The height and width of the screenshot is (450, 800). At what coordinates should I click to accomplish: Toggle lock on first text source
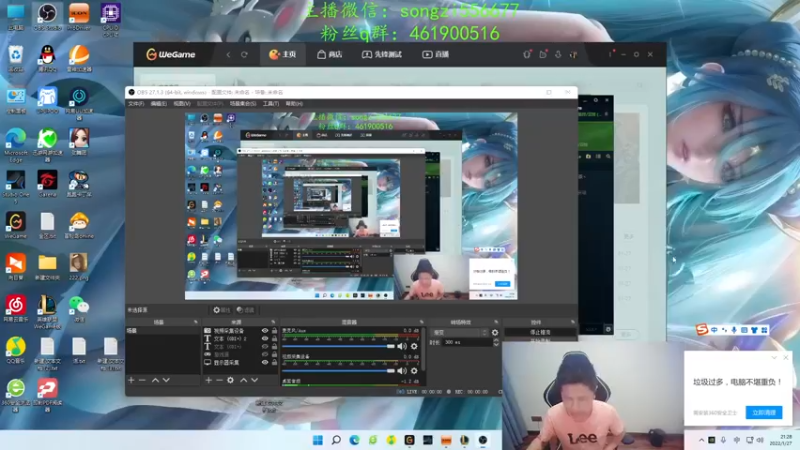(x=274, y=338)
